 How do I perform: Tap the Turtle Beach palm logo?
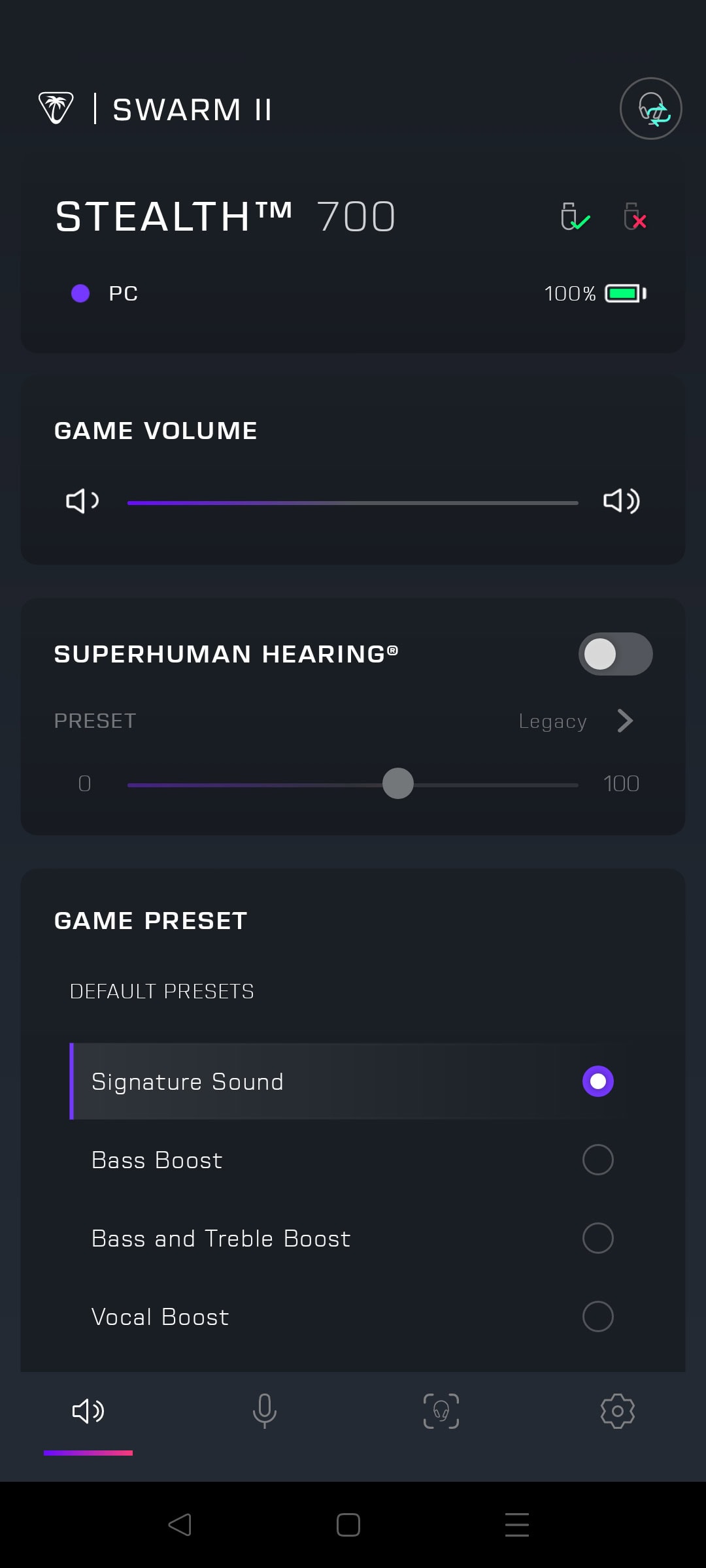pyautogui.click(x=56, y=108)
